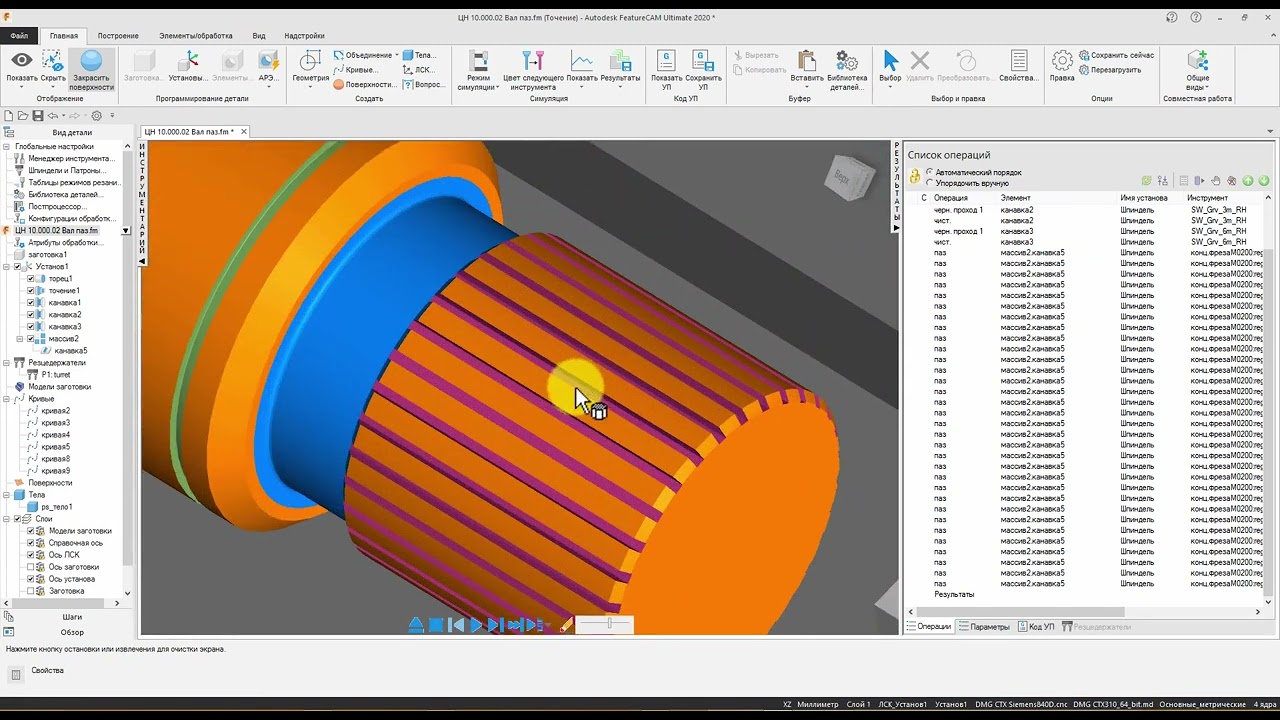Click the open folder icon in quick toolbar
This screenshot has width=1280, height=720.
point(22,116)
